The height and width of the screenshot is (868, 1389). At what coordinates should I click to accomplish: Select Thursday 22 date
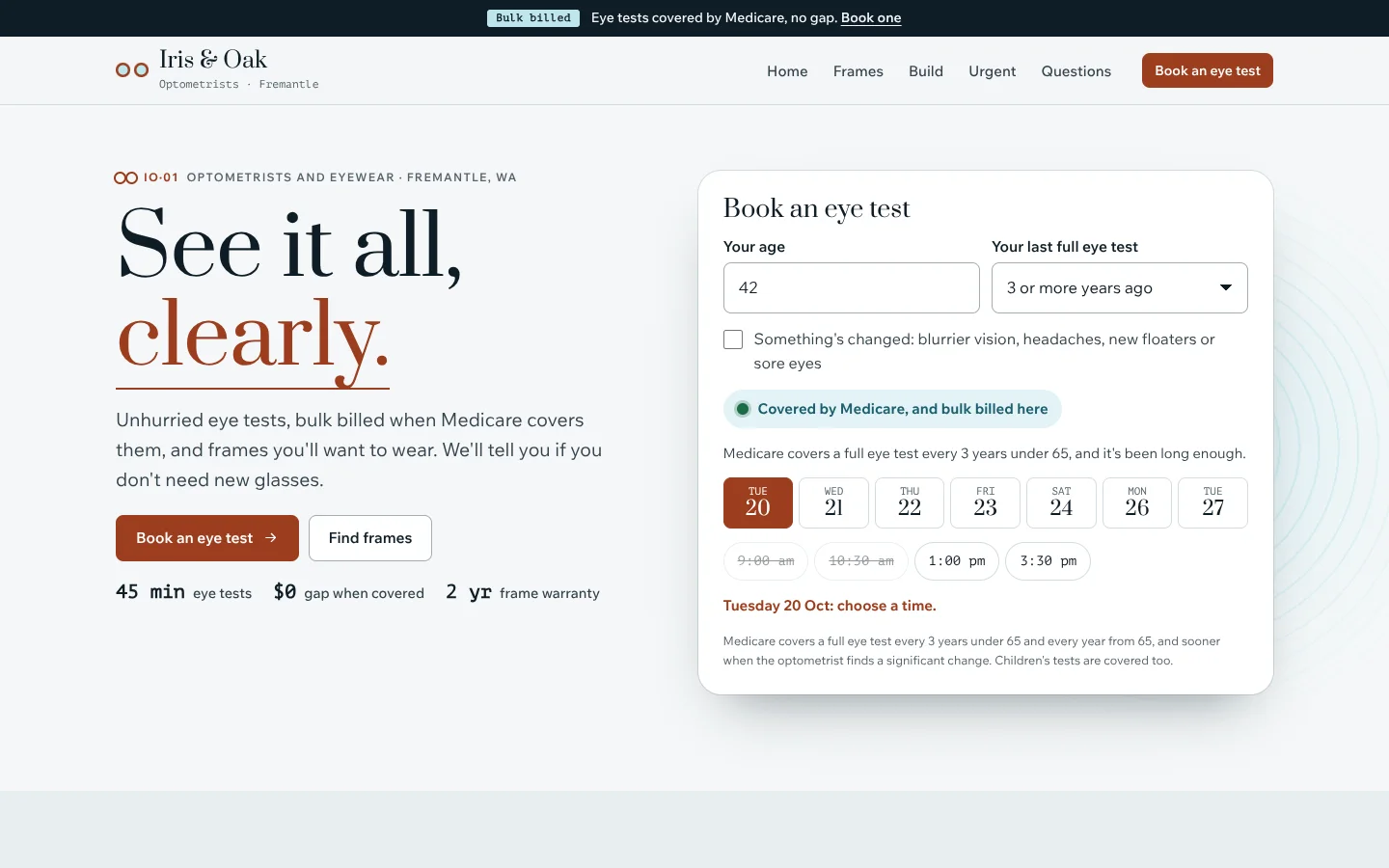(x=910, y=502)
